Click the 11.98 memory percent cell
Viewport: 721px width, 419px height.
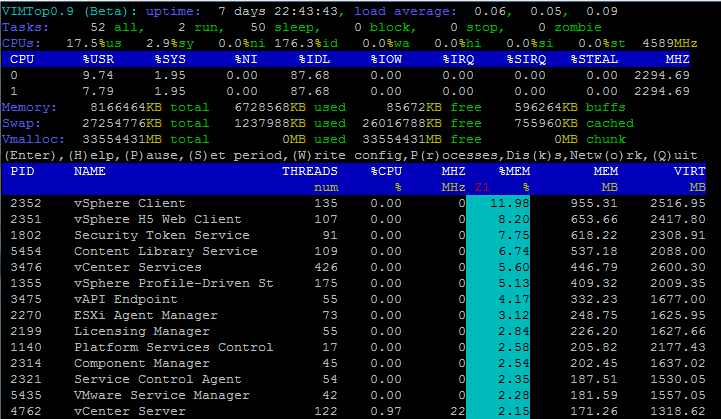510,203
